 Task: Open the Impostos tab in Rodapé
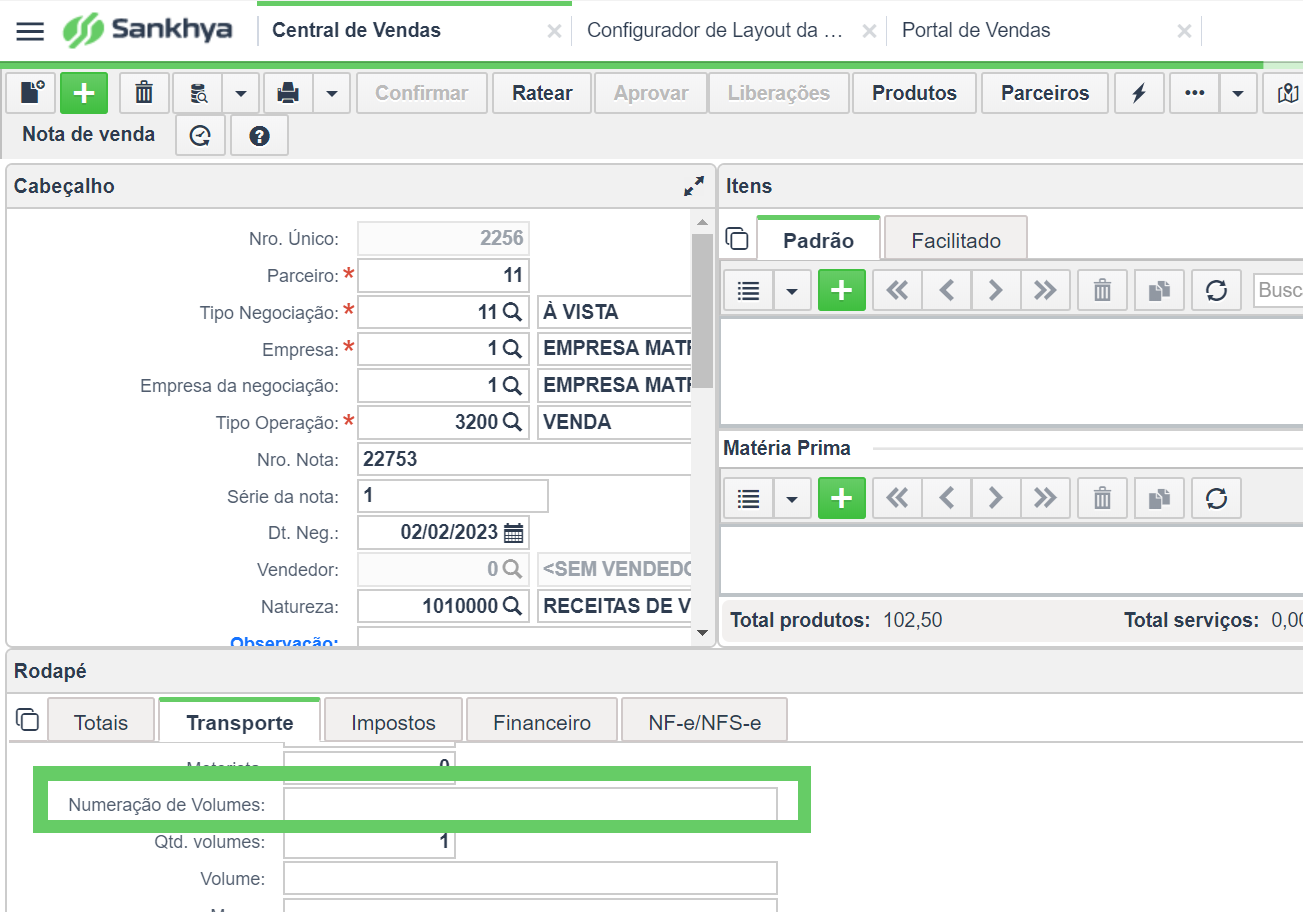(393, 722)
